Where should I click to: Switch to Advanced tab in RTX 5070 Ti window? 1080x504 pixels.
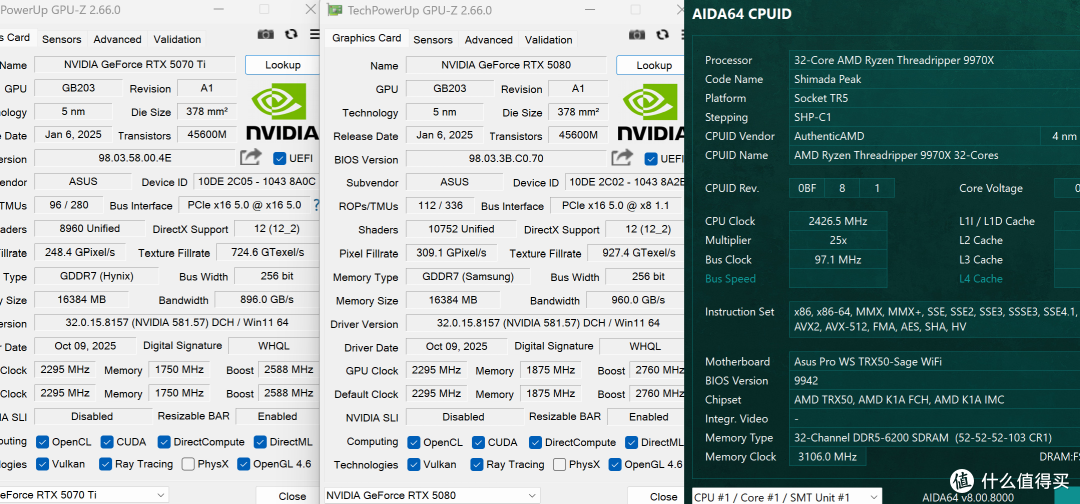point(117,39)
